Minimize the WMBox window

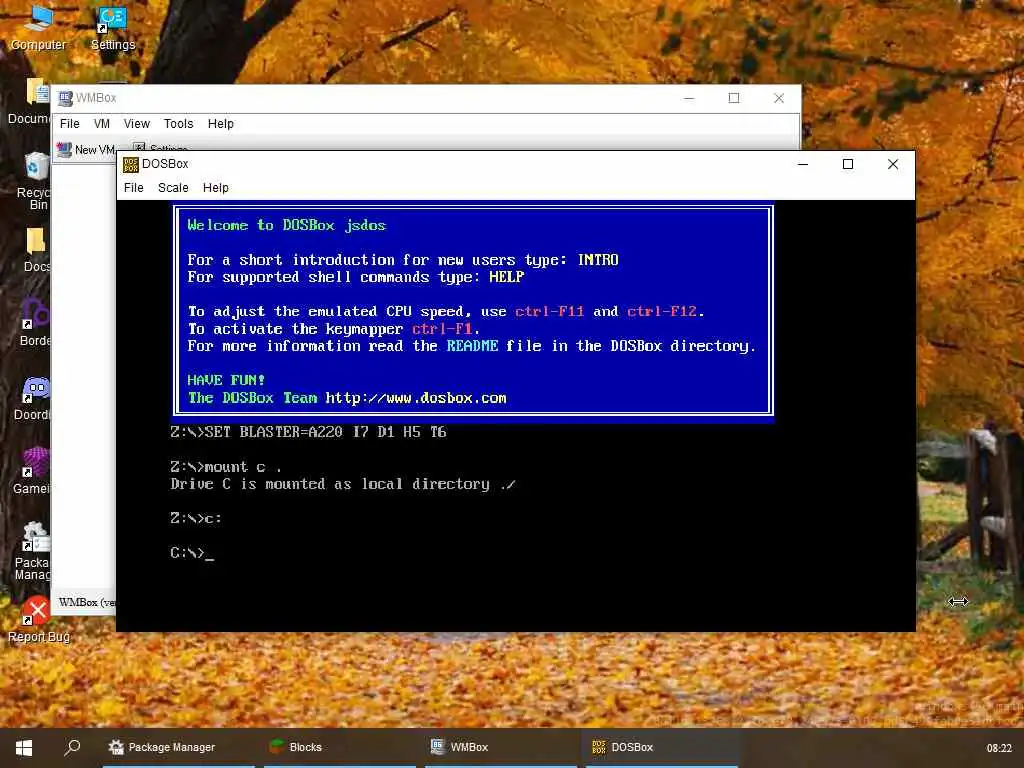point(689,98)
